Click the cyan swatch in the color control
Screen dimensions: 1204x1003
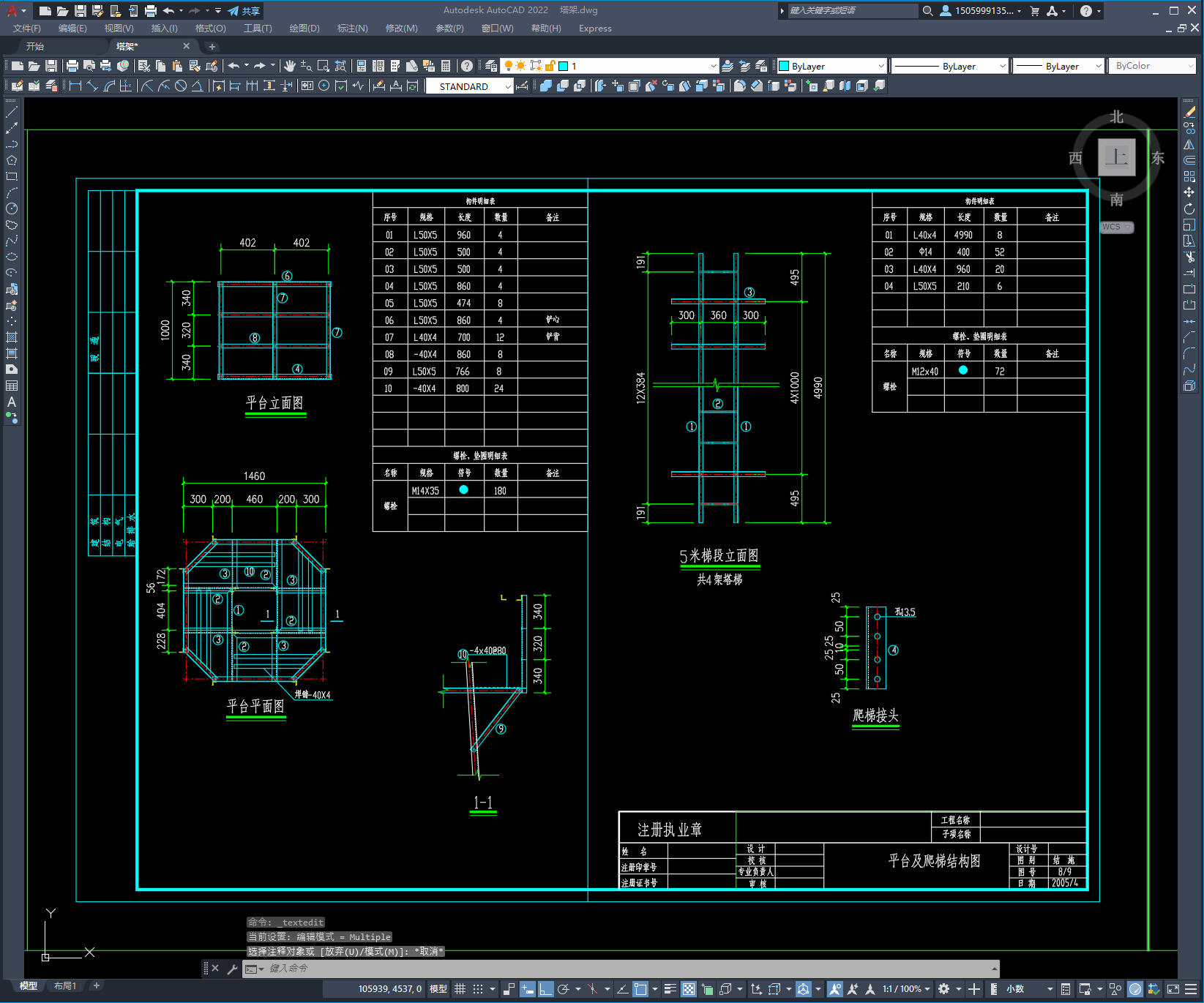(x=784, y=66)
